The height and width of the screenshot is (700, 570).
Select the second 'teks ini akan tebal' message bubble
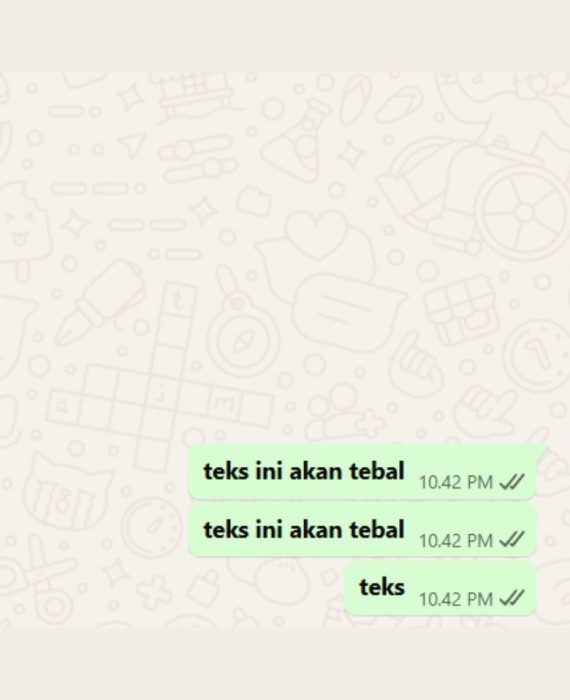pos(362,530)
